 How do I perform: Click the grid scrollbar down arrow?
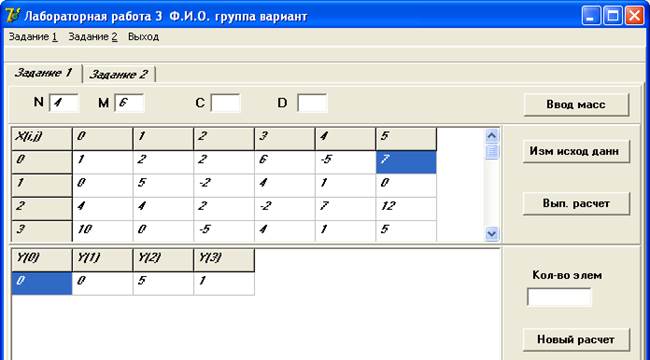(x=492, y=234)
